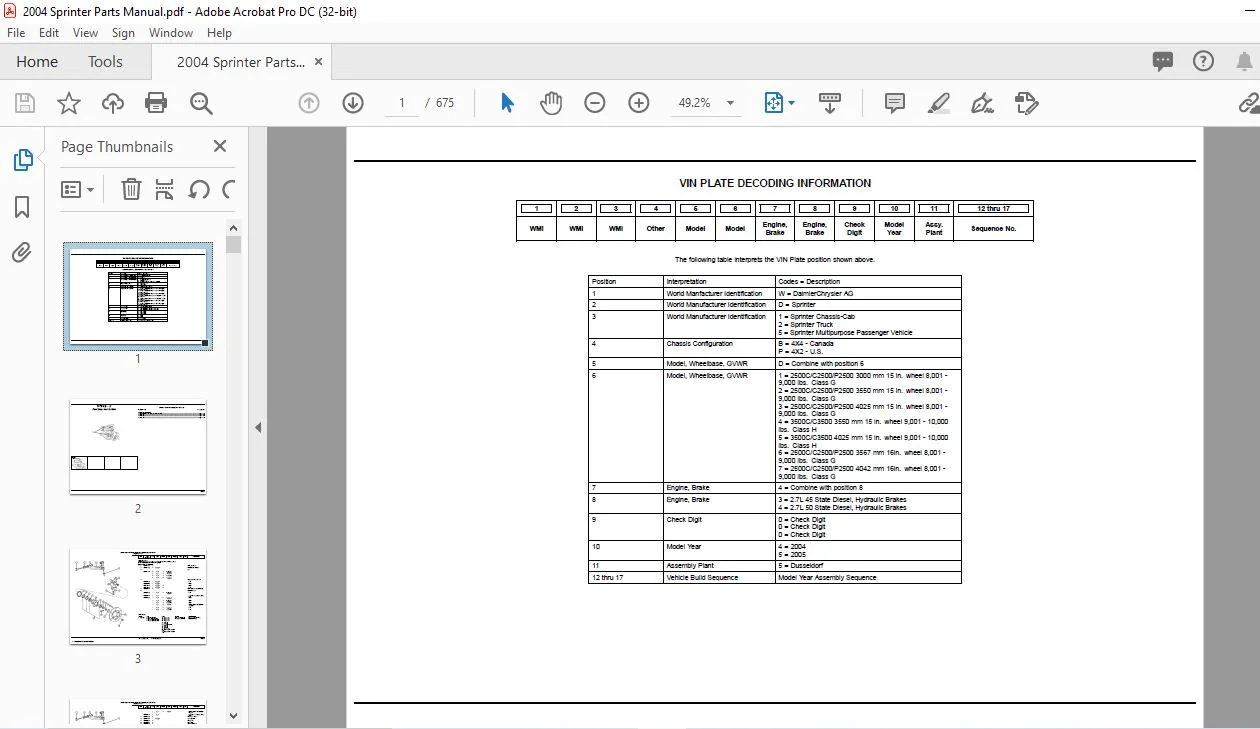Select the highlight text pen tool
The height and width of the screenshot is (729, 1260).
[x=938, y=103]
